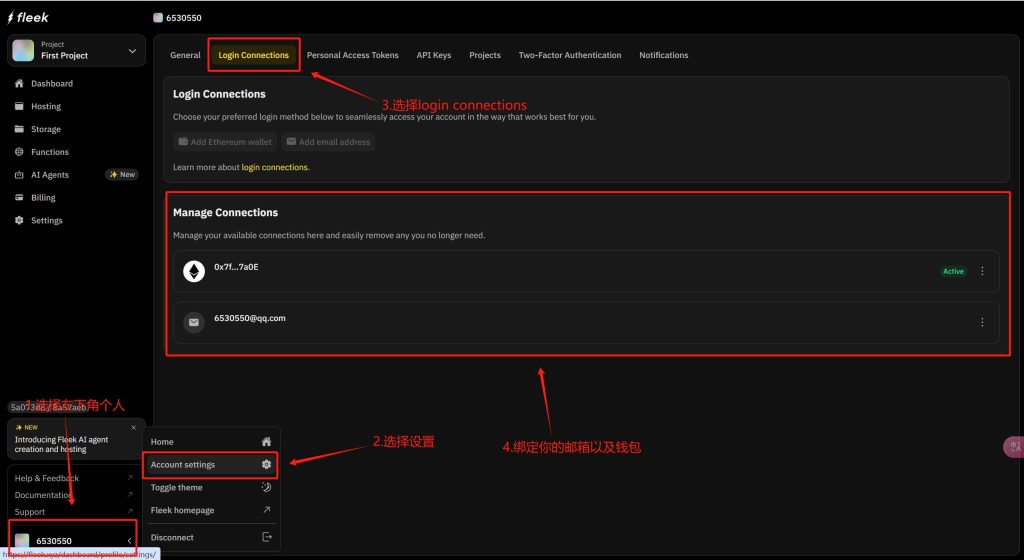Click Add email address button
Image resolution: width=1024 pixels, height=560 pixels.
(x=328, y=142)
